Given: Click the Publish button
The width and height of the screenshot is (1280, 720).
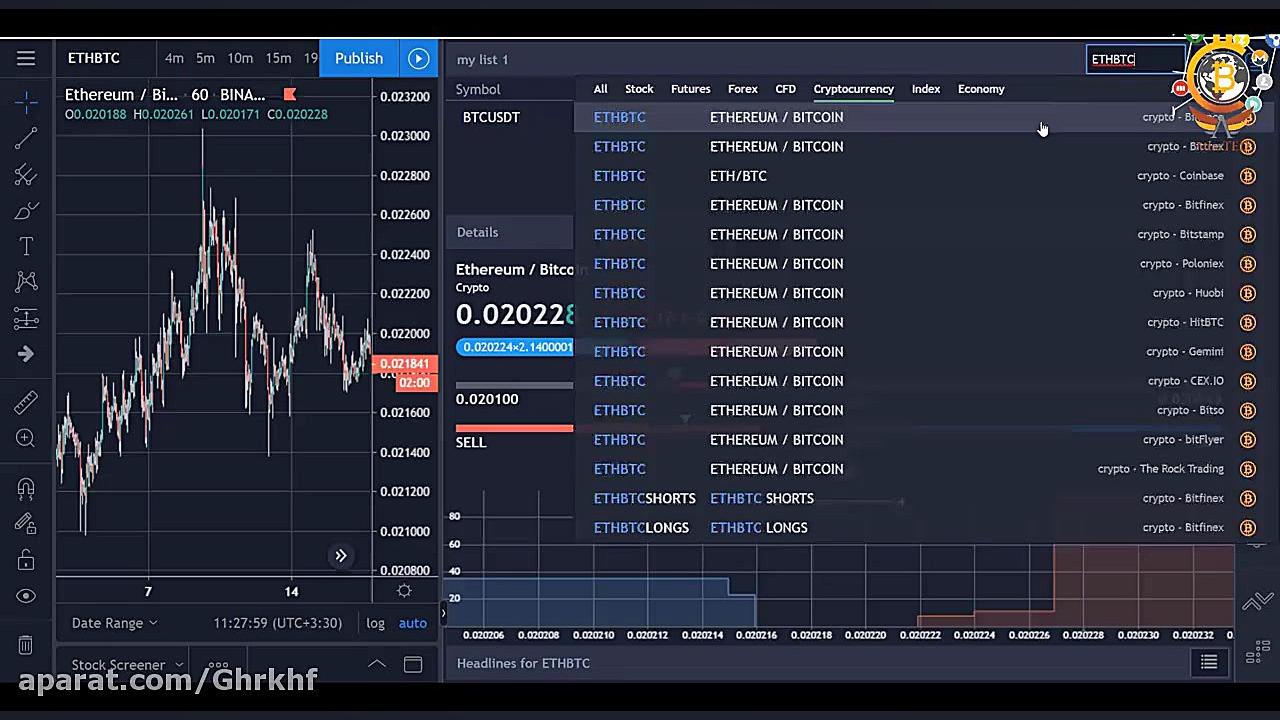Looking at the screenshot, I should (x=359, y=59).
